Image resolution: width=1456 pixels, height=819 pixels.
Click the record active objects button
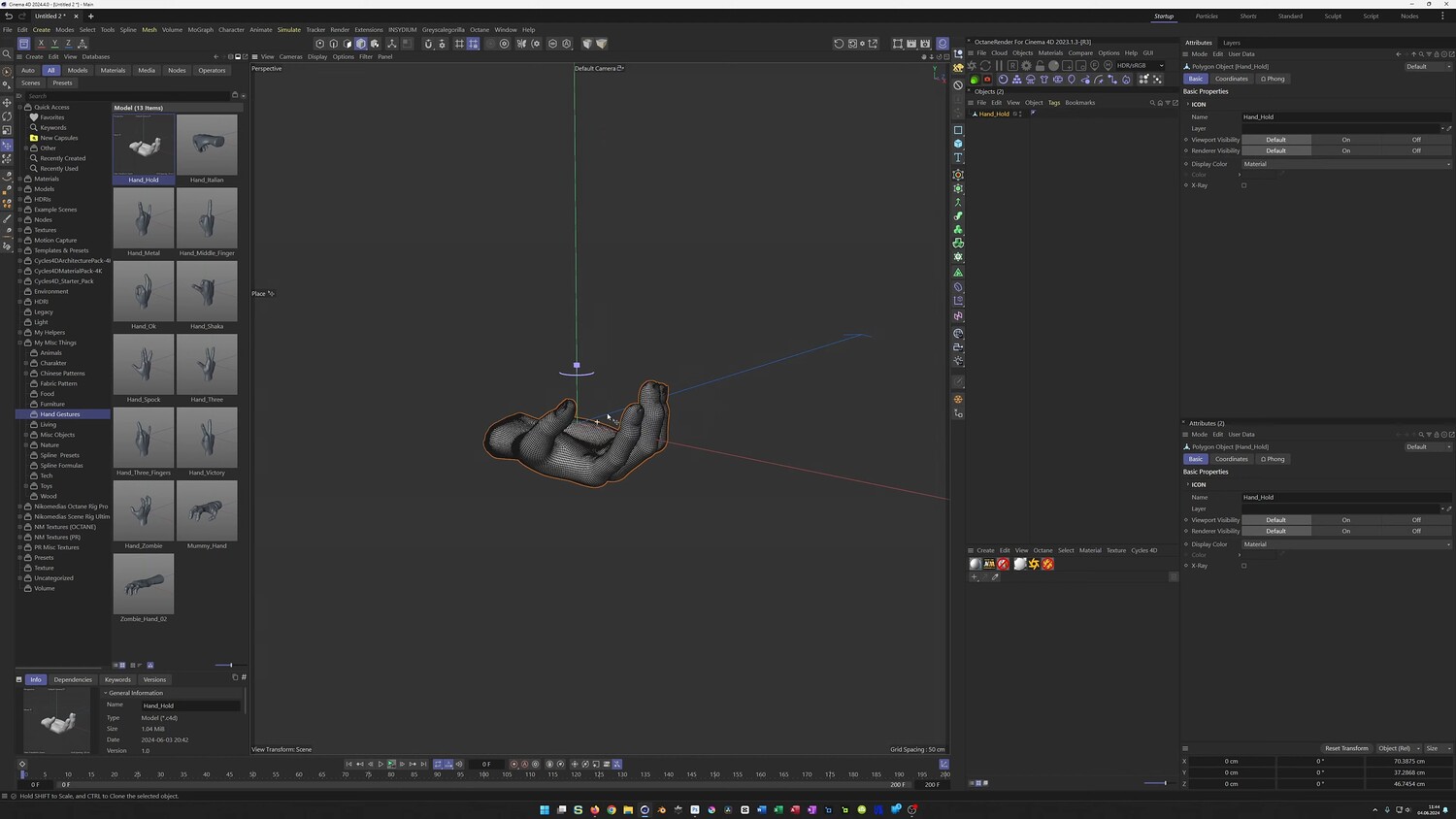(514, 765)
